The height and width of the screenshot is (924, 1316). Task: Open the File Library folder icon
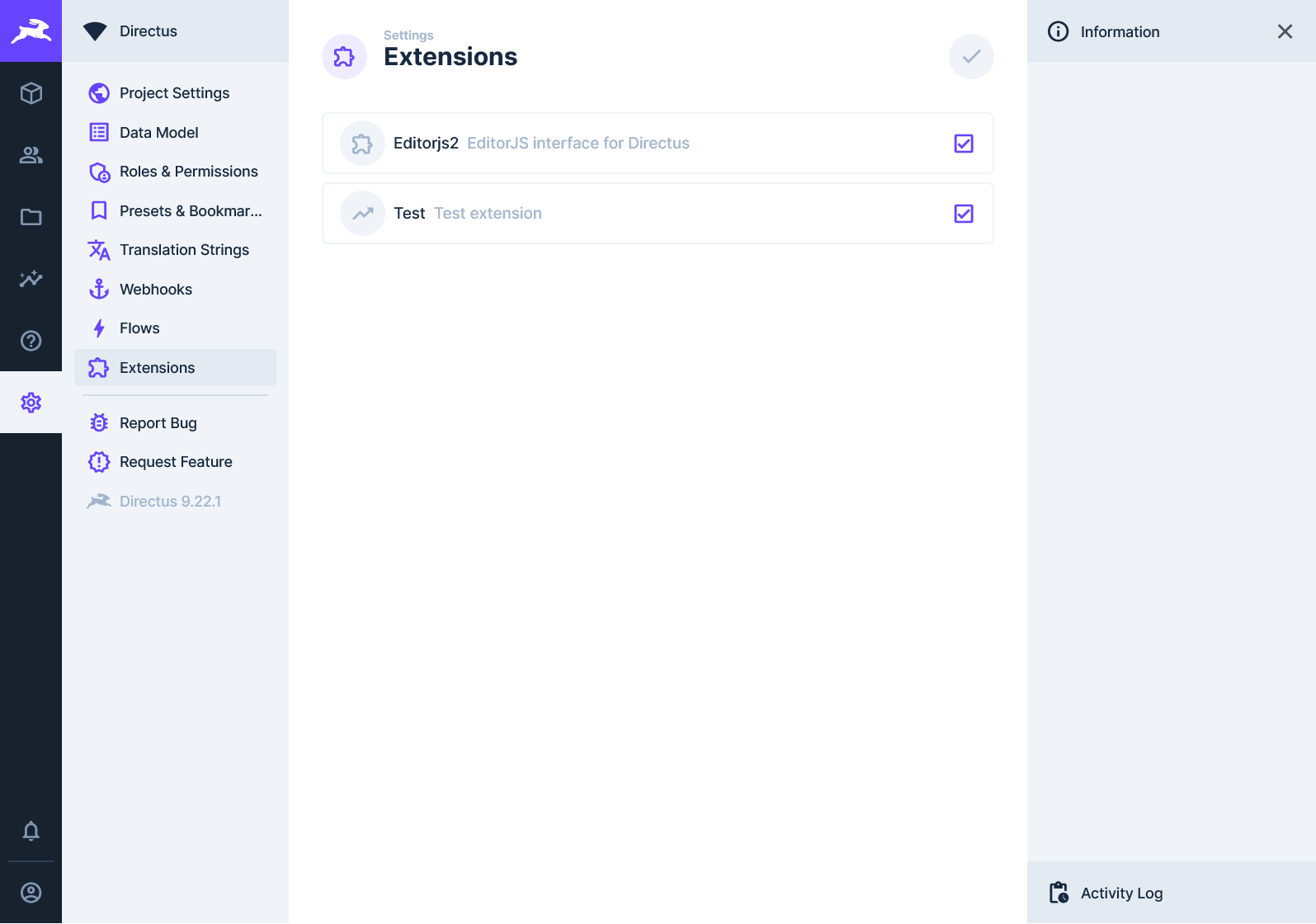pyautogui.click(x=31, y=216)
